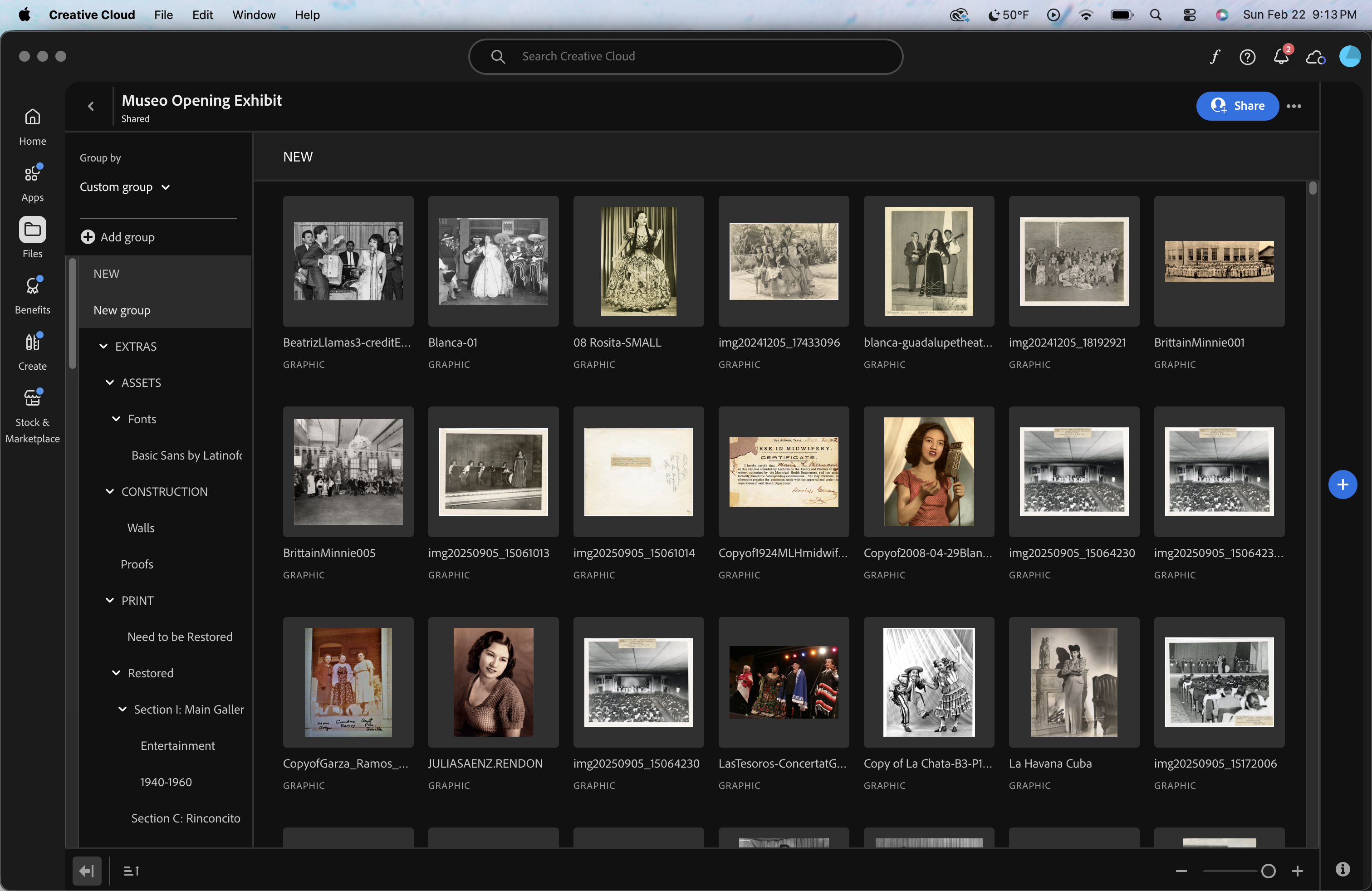Image resolution: width=1372 pixels, height=891 pixels.
Task: Open the Custom group dropdown
Action: coord(124,187)
